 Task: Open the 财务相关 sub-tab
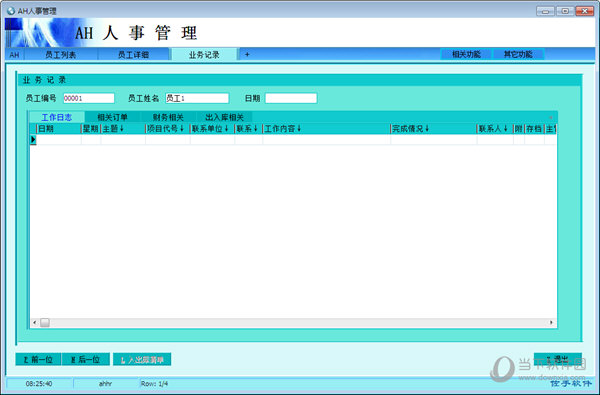click(x=168, y=117)
